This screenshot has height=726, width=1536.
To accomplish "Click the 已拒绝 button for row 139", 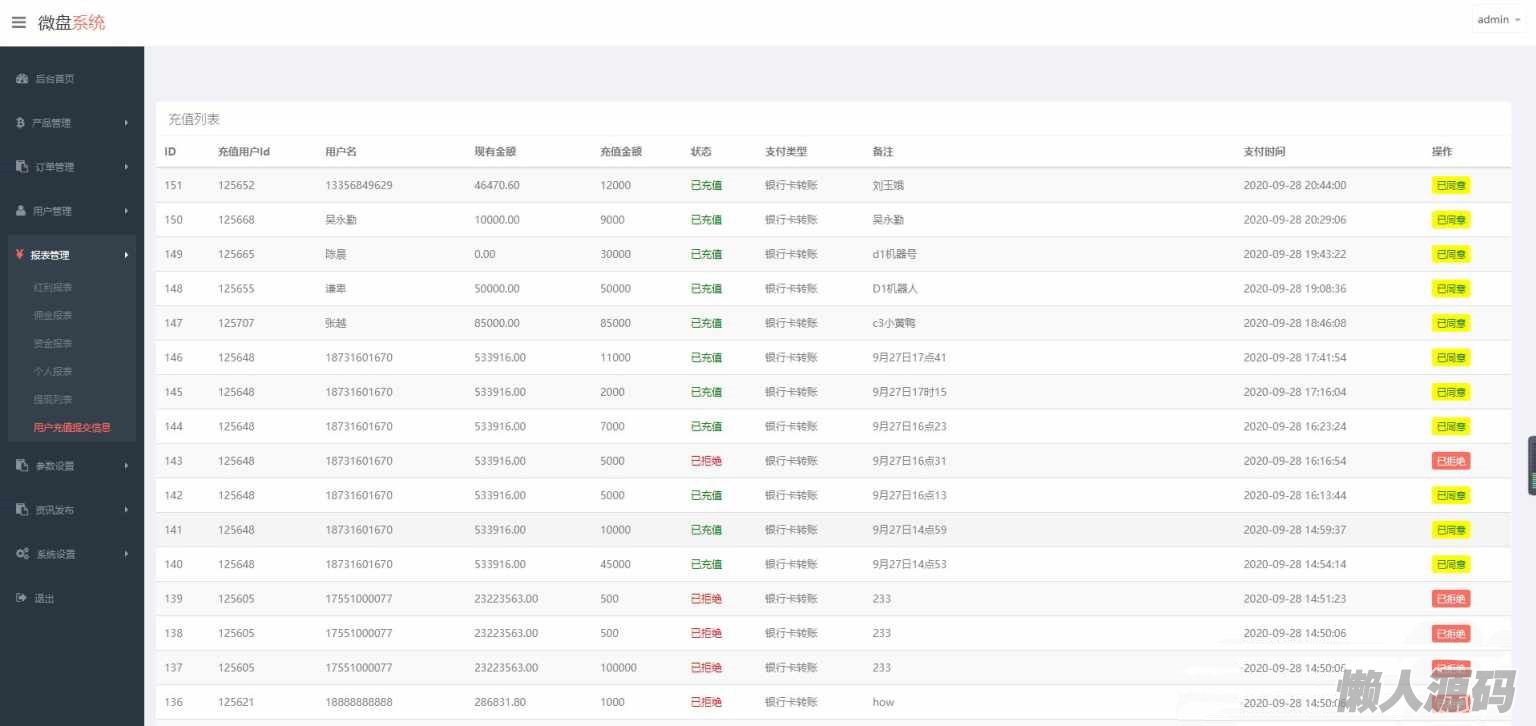I will tap(1450, 599).
